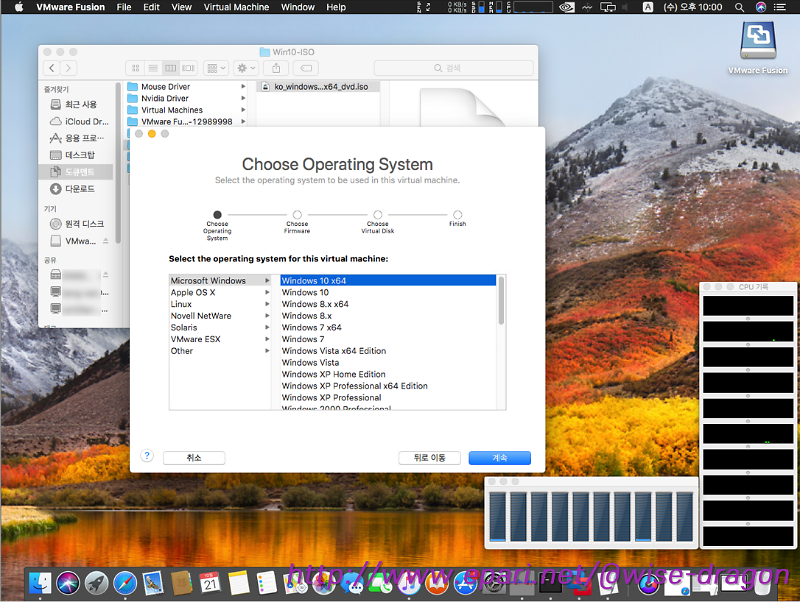This screenshot has height=602, width=800.
Task: Go forward in Win10-ISO Finder window
Action: point(68,68)
